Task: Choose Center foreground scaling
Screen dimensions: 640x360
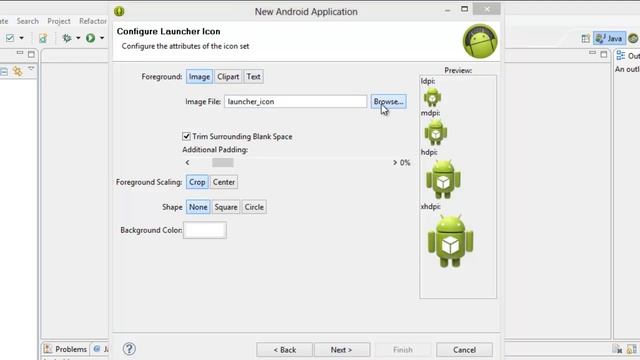Action: coord(224,182)
